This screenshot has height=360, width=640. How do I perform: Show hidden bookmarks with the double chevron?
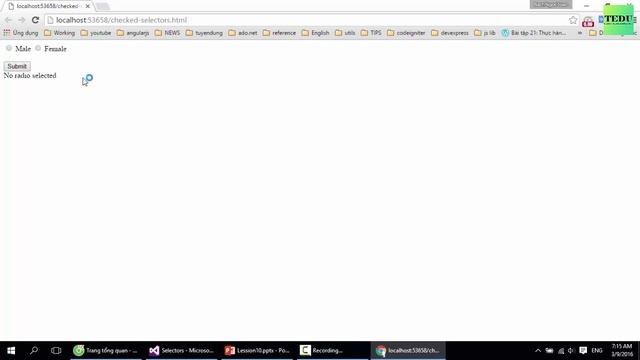point(580,33)
